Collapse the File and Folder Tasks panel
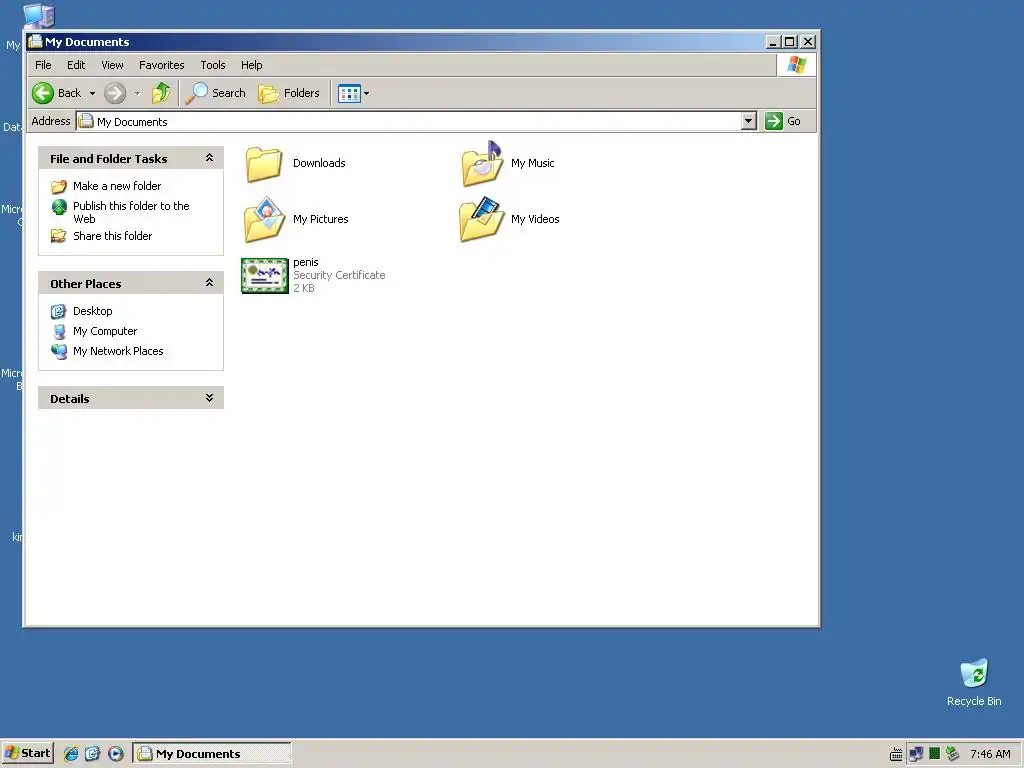 (x=210, y=158)
